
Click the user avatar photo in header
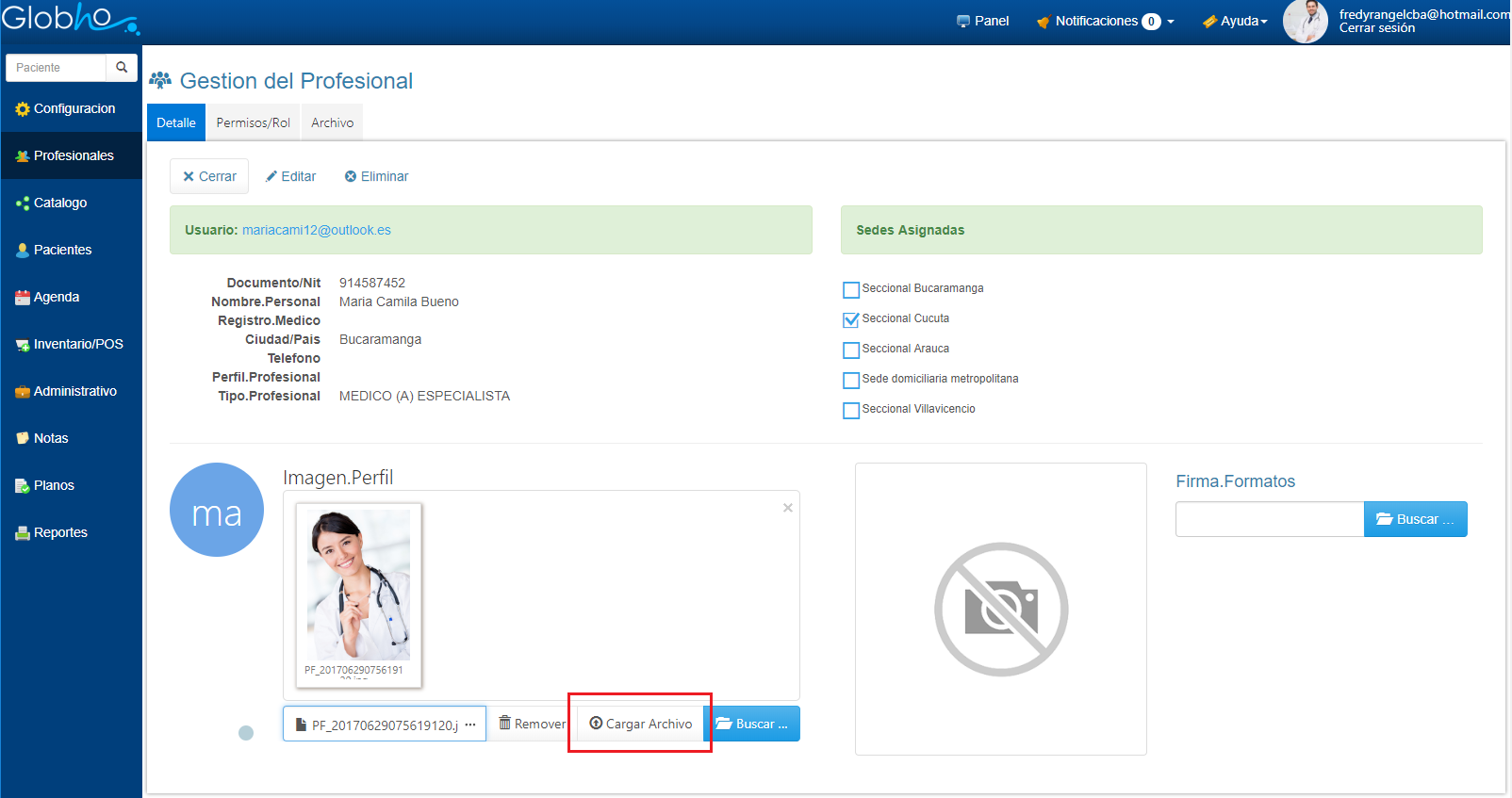click(x=1305, y=22)
